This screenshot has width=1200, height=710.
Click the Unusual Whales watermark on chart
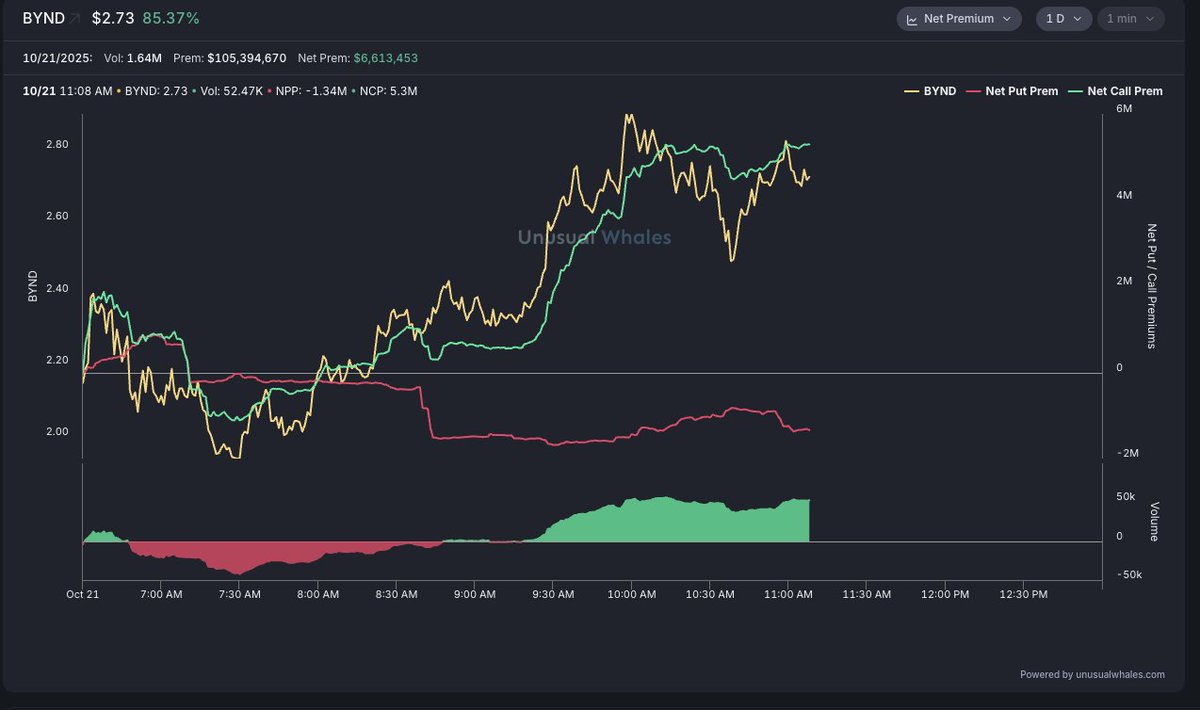coord(594,237)
